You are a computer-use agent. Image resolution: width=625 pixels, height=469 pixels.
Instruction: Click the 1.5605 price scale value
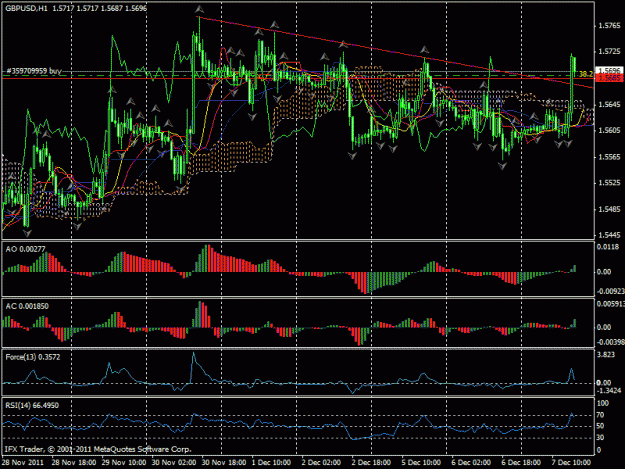point(609,130)
